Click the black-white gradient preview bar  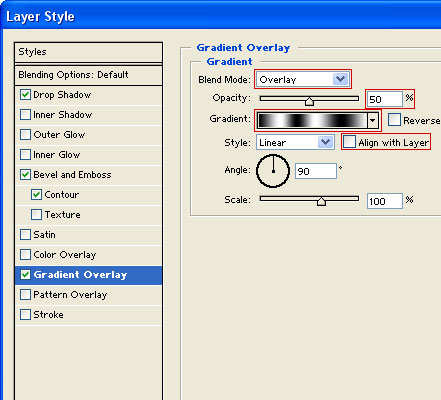click(x=312, y=120)
